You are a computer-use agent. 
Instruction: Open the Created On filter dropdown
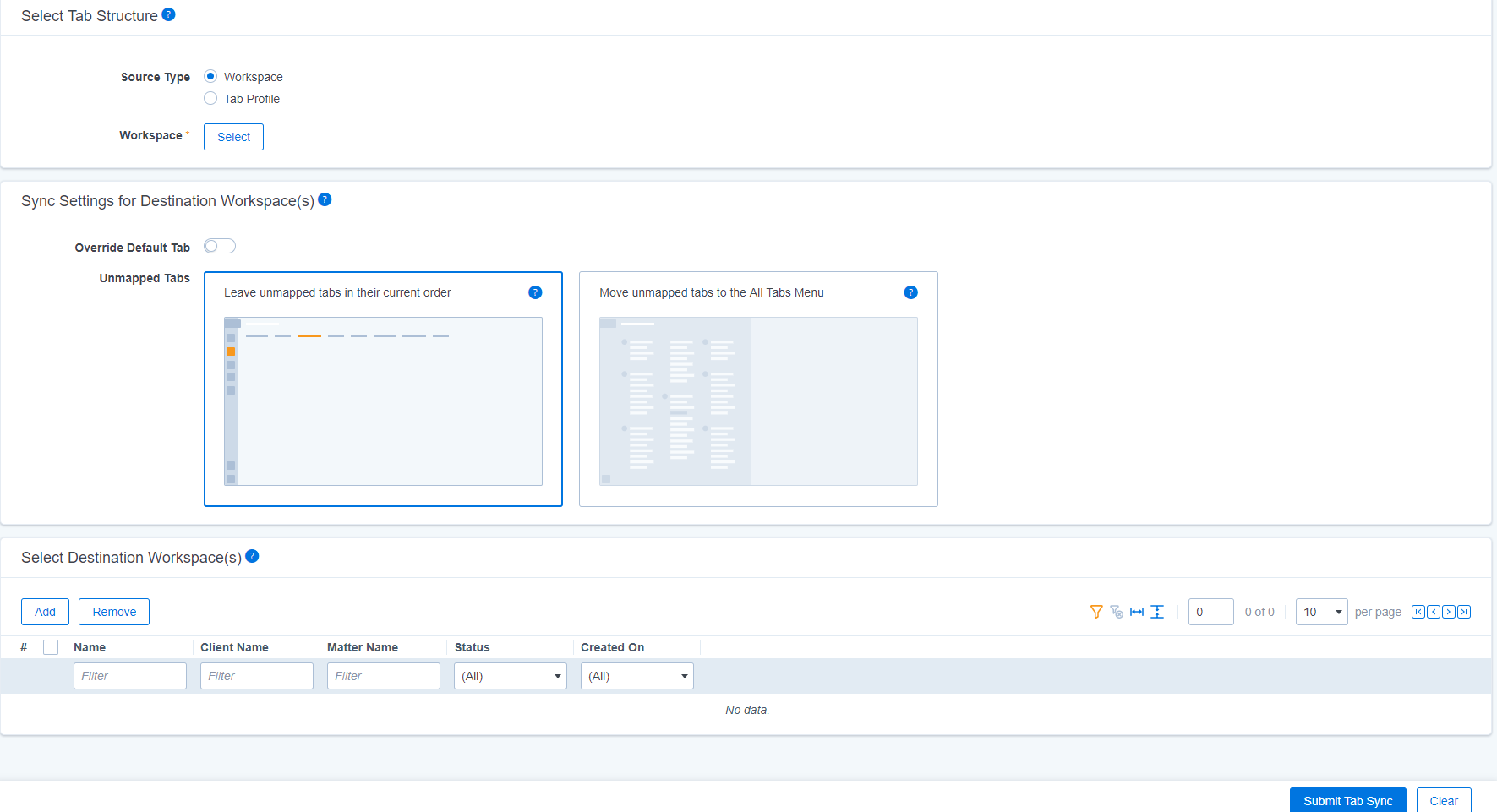coord(637,676)
